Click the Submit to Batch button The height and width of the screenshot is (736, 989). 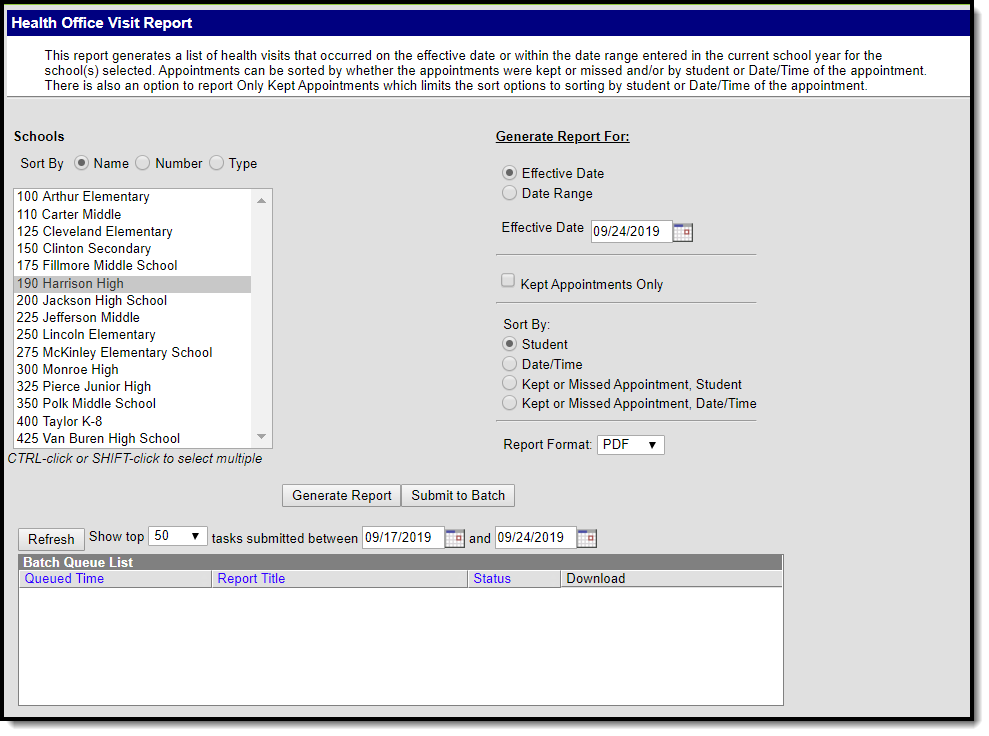point(458,496)
